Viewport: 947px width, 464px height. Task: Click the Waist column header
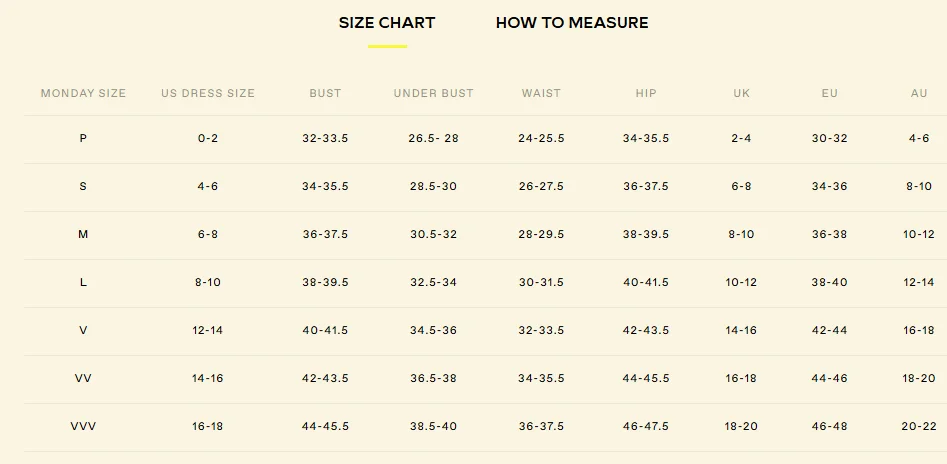point(541,93)
